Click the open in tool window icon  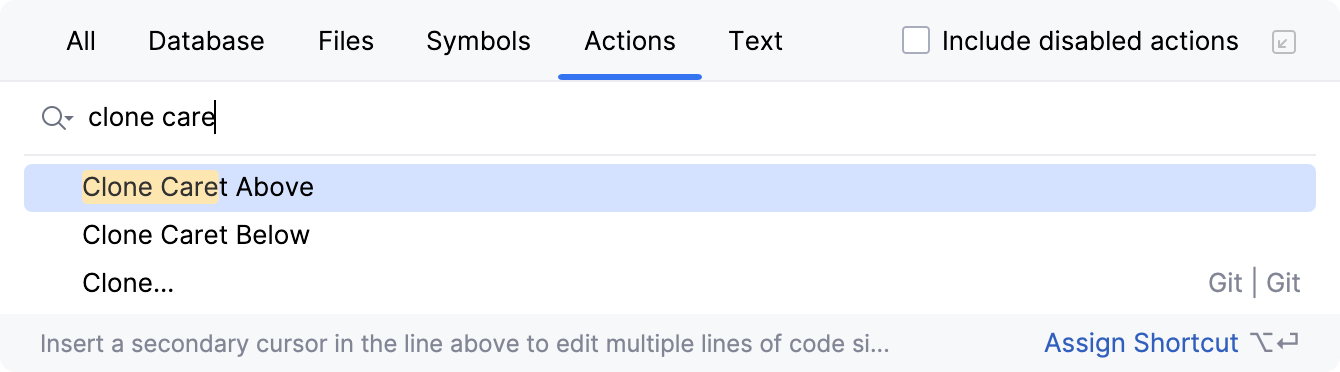(x=1284, y=42)
